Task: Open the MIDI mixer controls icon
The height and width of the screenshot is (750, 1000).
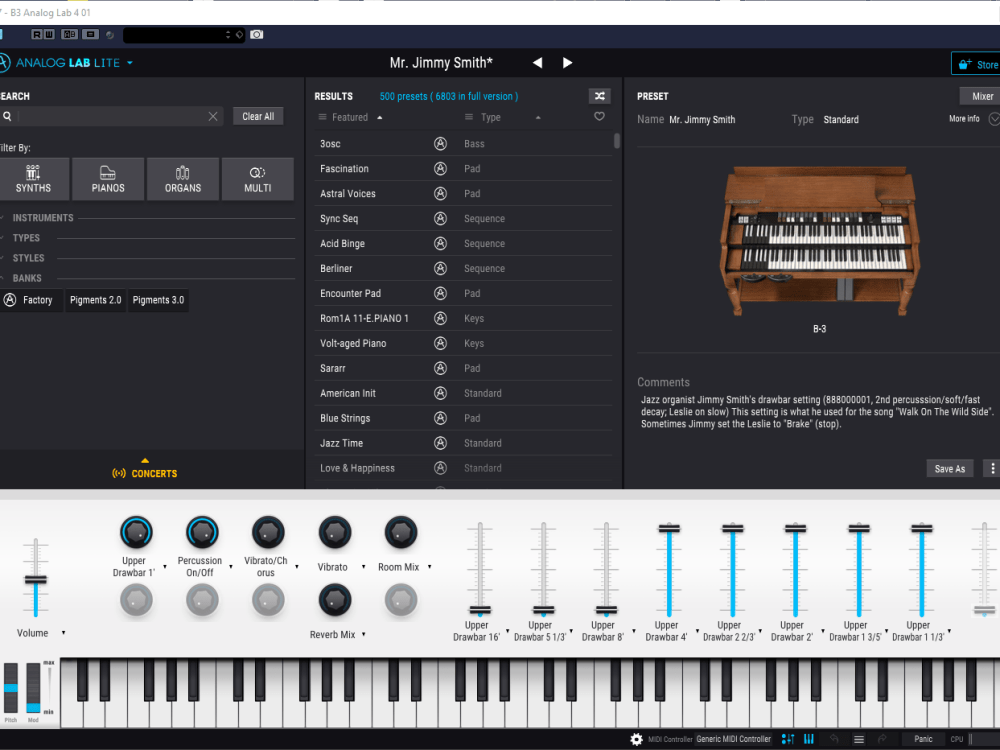Action: [x=788, y=739]
